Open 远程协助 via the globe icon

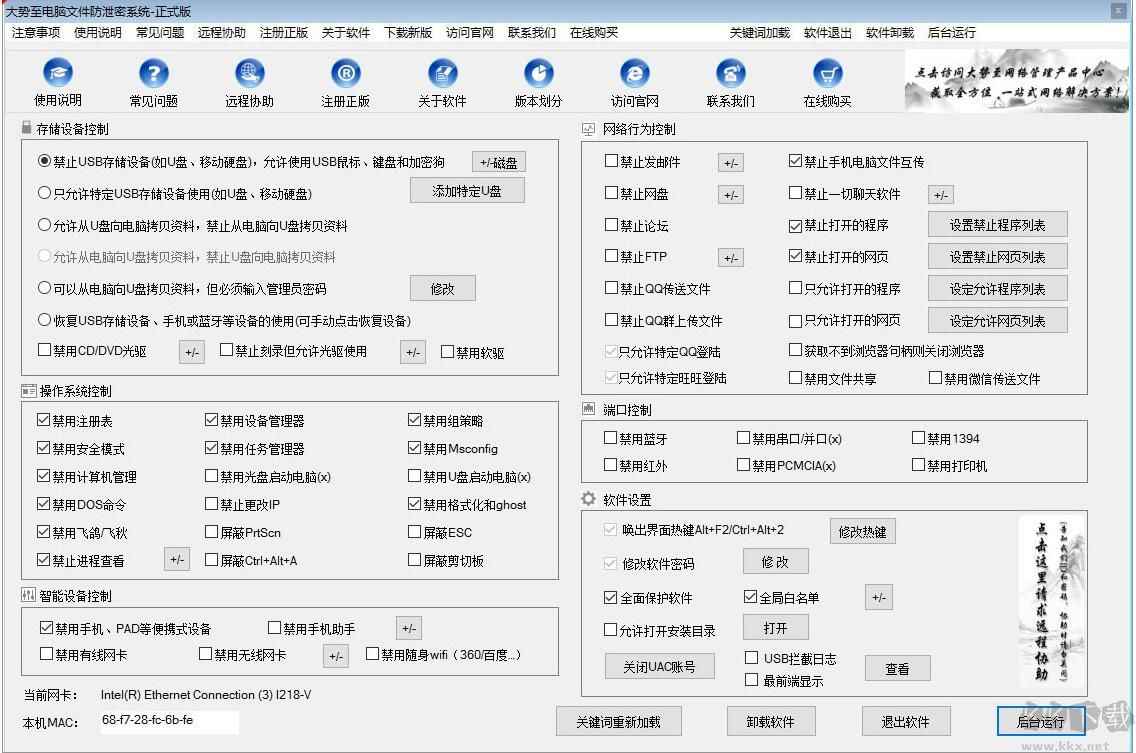(x=248, y=82)
